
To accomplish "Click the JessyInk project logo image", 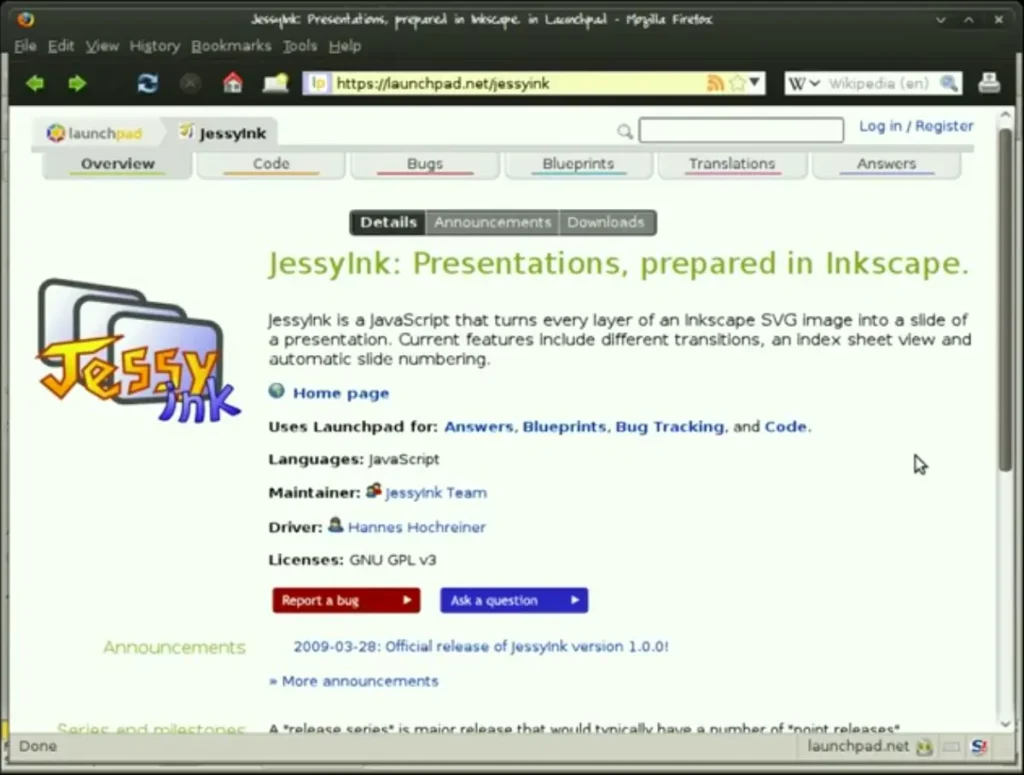I will click(138, 350).
